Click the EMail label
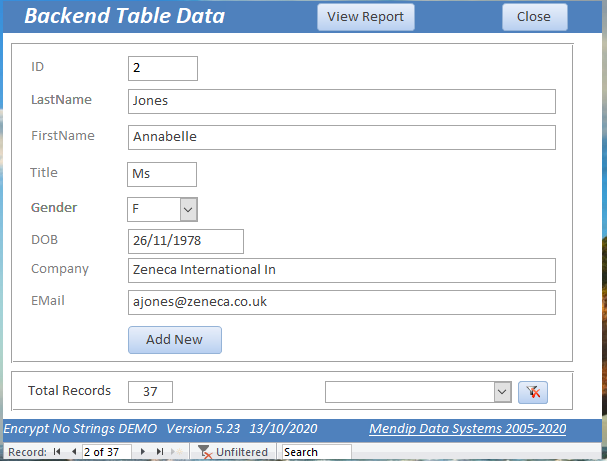 48,301
